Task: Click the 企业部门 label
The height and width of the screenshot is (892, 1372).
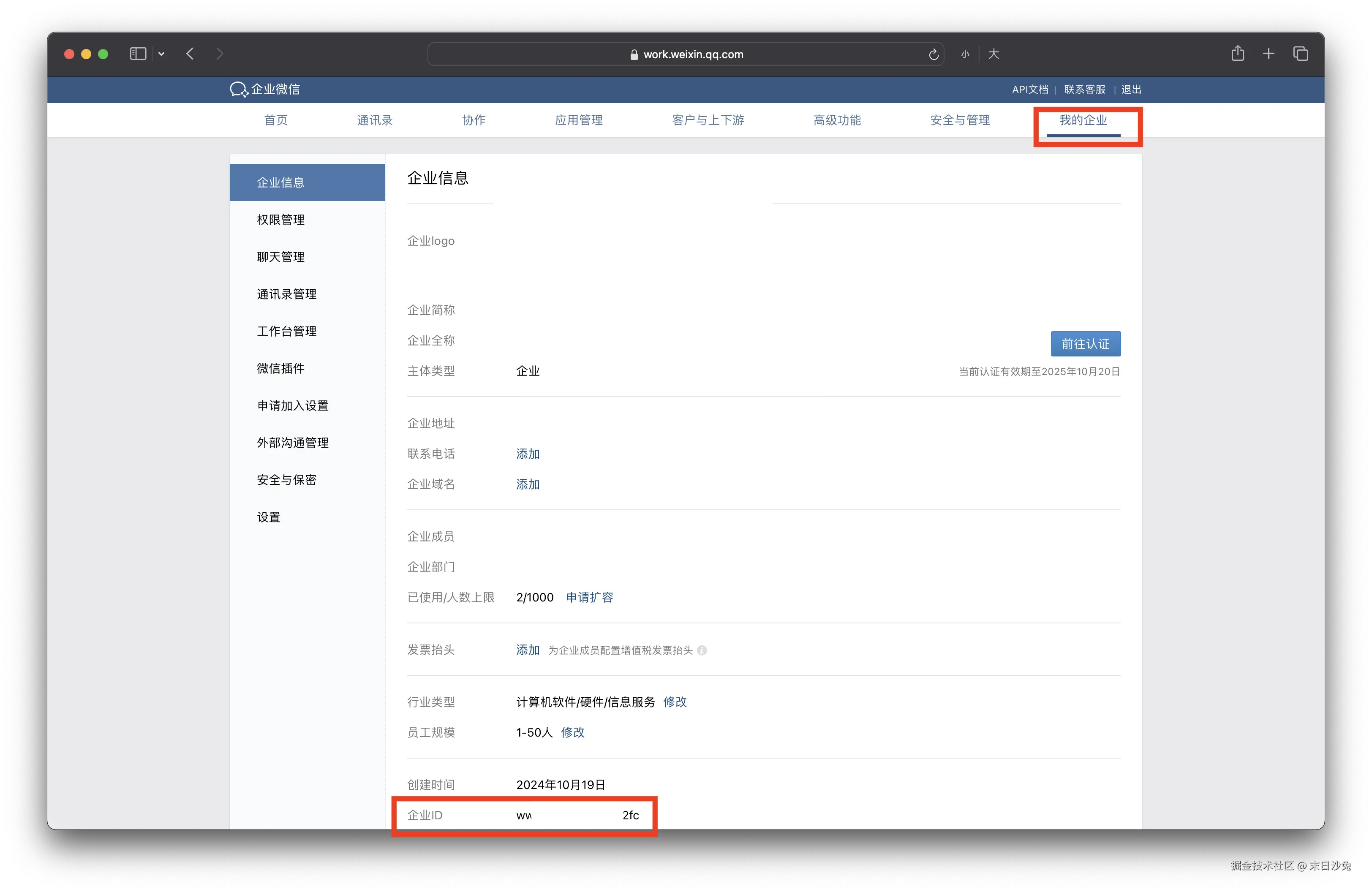Action: [431, 567]
